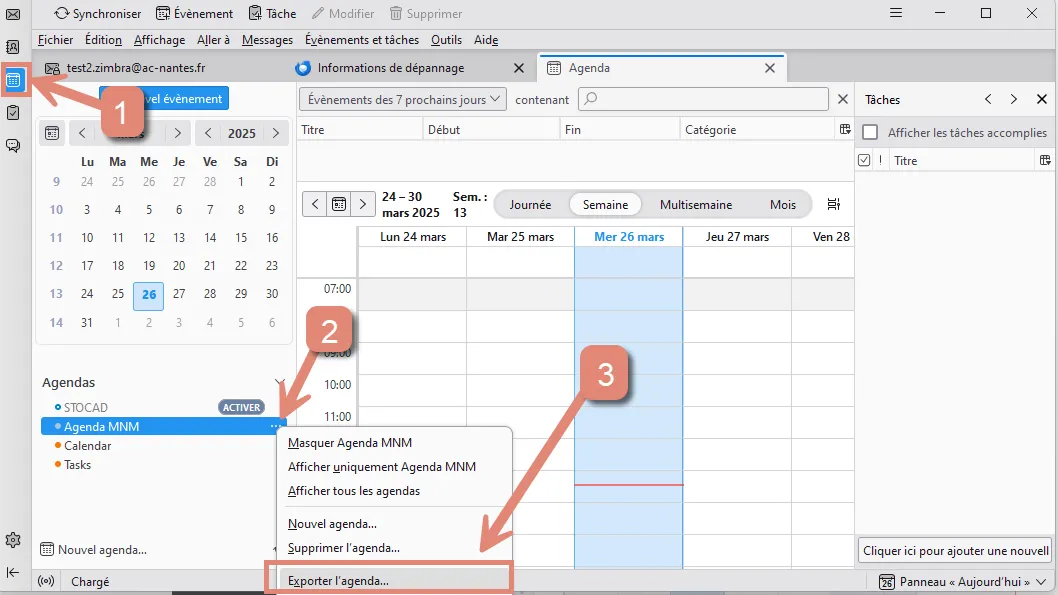This screenshot has width=1058, height=595.
Task: Clear the event search filter
Action: (x=843, y=99)
